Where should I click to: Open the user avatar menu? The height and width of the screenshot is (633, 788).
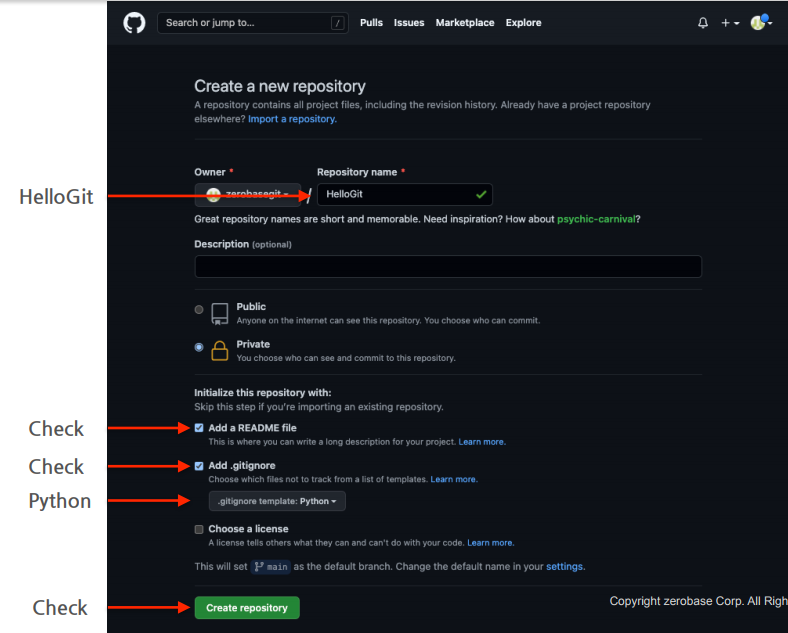coord(761,22)
